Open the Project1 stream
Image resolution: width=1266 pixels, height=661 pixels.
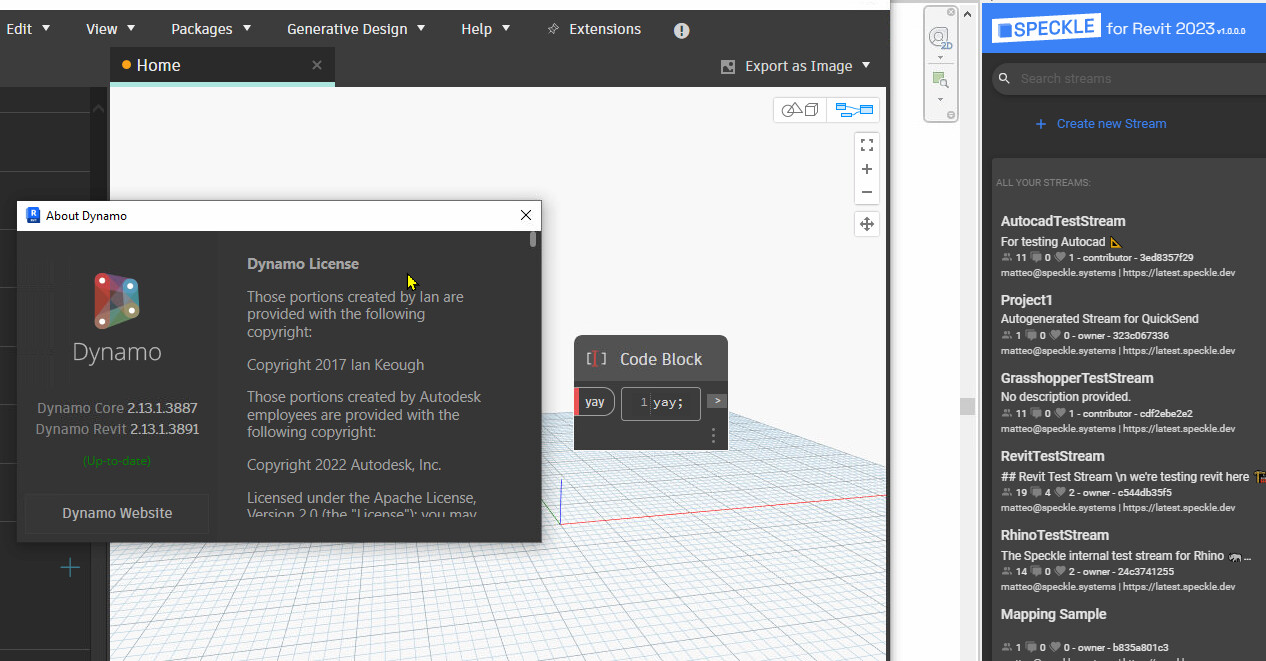pyautogui.click(x=1027, y=300)
